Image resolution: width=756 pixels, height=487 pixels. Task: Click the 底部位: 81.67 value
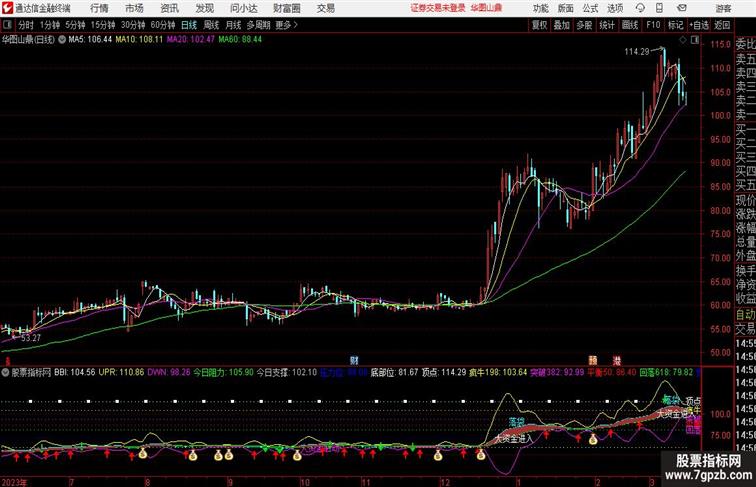(394, 373)
